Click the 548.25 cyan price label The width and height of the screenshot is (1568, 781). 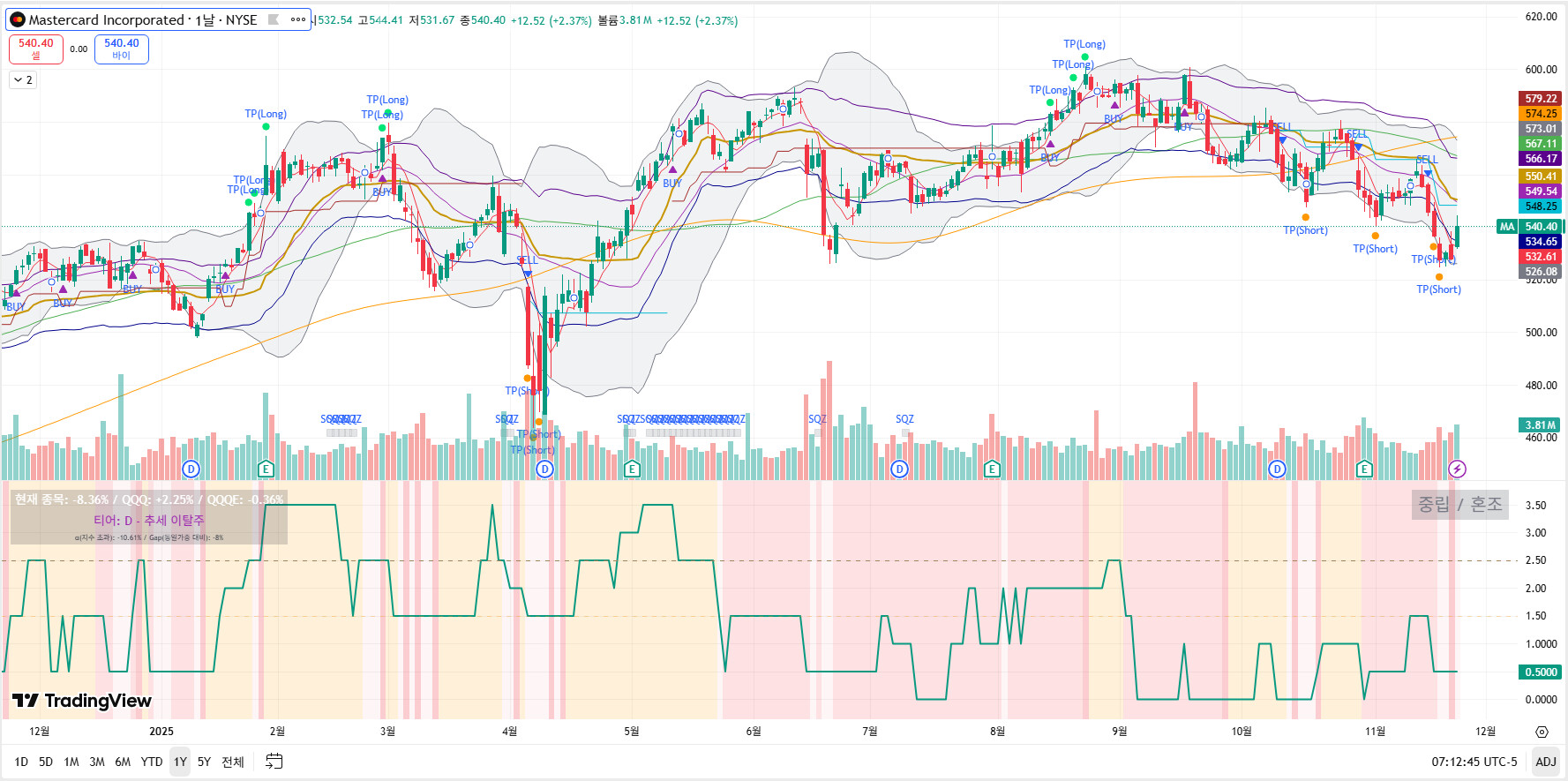[x=1541, y=207]
